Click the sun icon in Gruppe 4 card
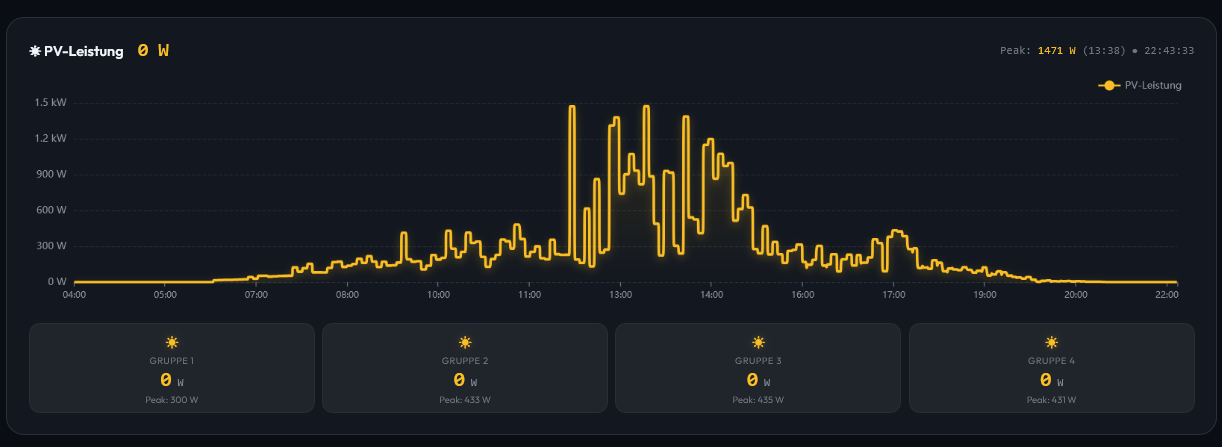 [1051, 342]
